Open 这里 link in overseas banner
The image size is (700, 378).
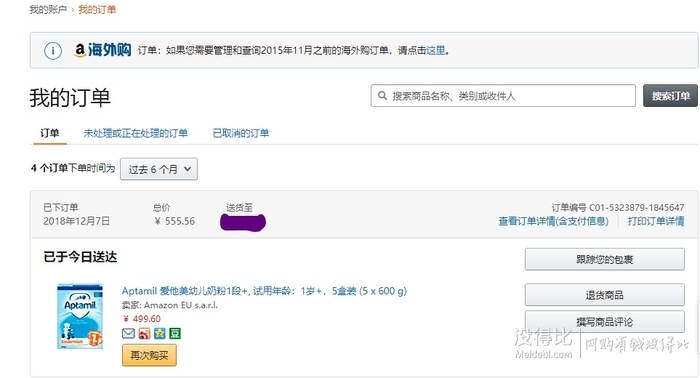coord(436,50)
